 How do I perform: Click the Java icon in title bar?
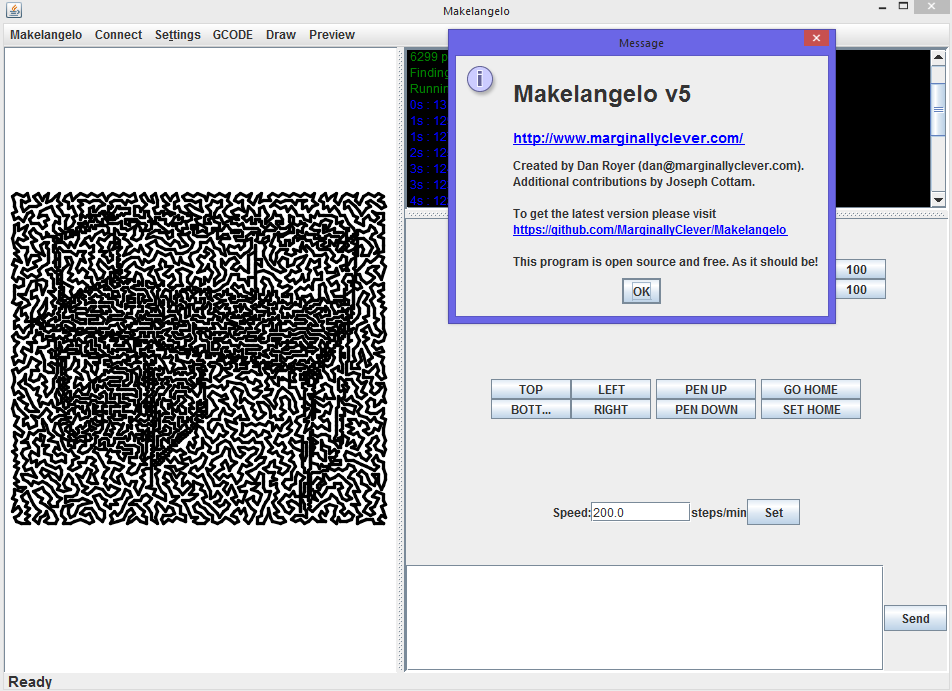tap(13, 10)
